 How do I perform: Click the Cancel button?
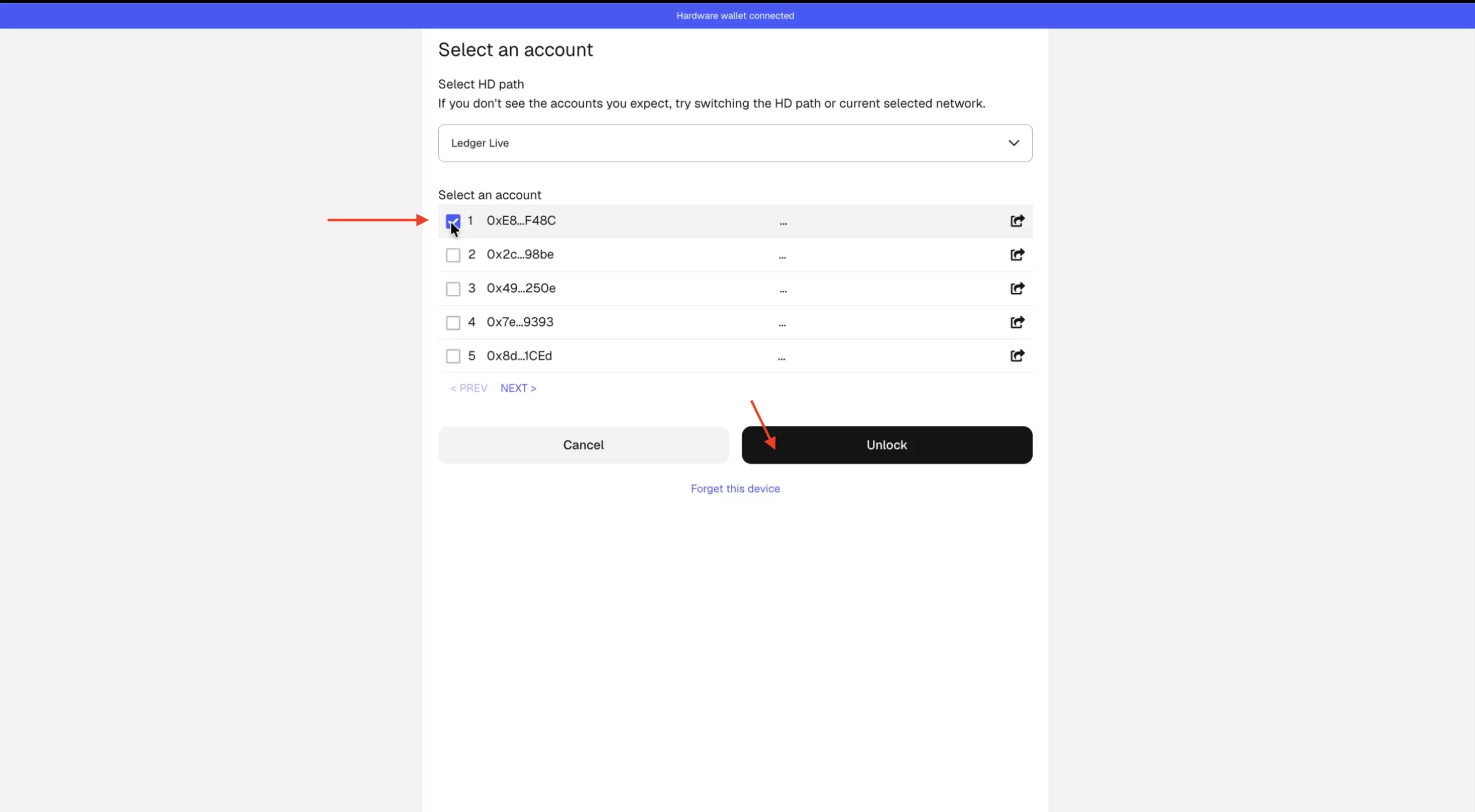[583, 445]
